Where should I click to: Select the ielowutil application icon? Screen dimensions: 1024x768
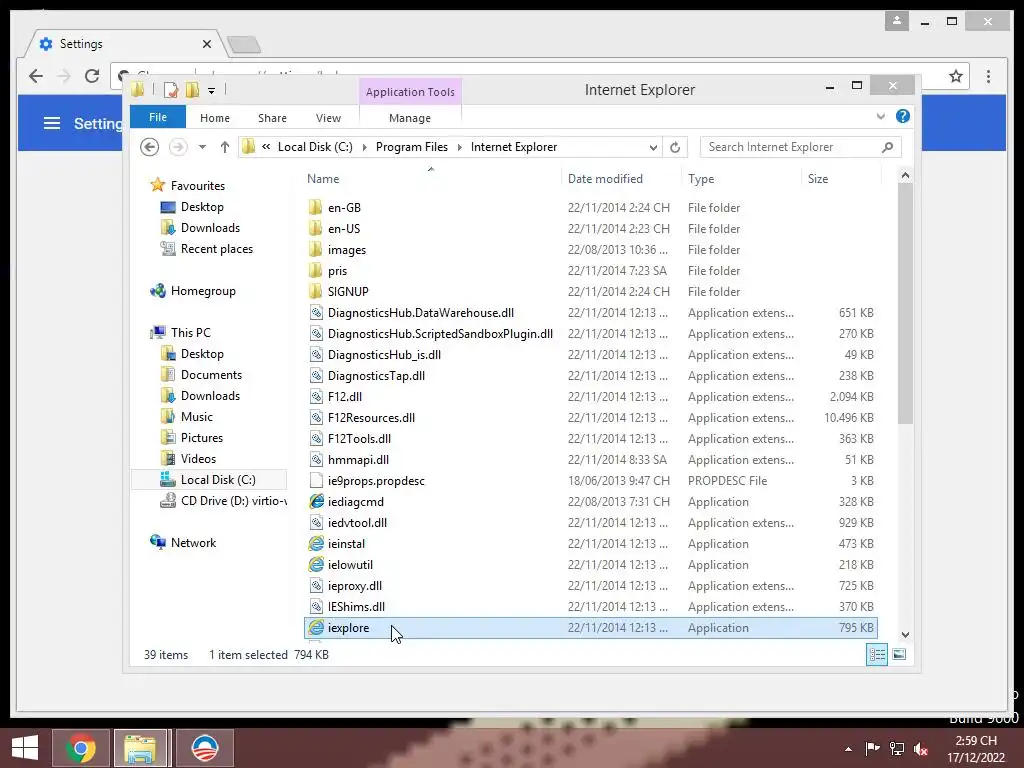pyautogui.click(x=316, y=564)
